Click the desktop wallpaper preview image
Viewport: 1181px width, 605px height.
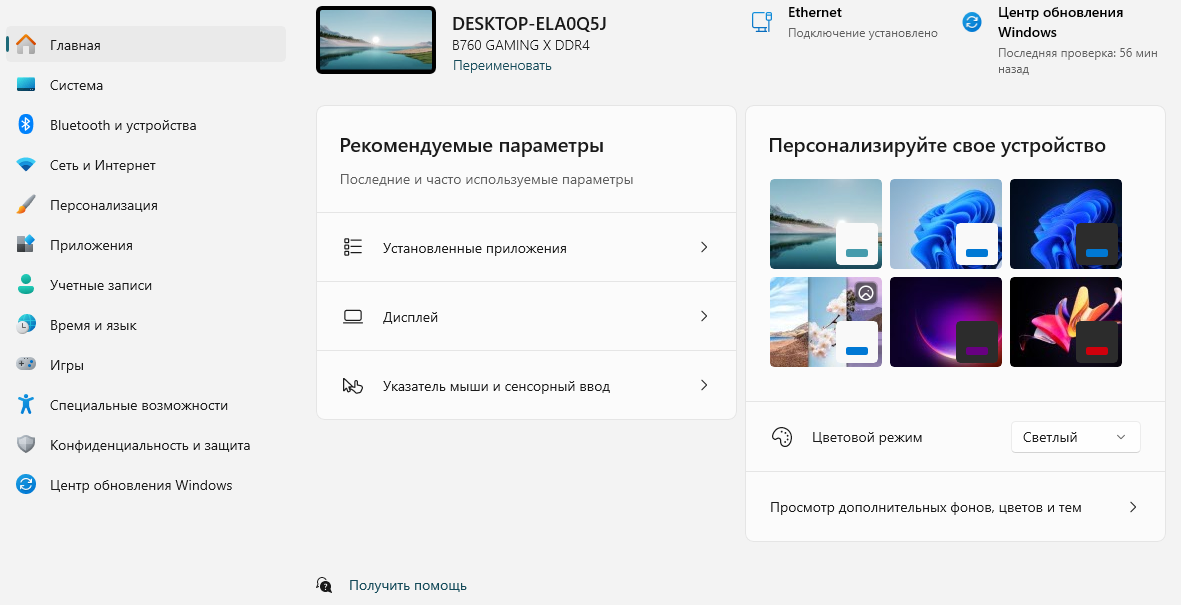coord(376,40)
